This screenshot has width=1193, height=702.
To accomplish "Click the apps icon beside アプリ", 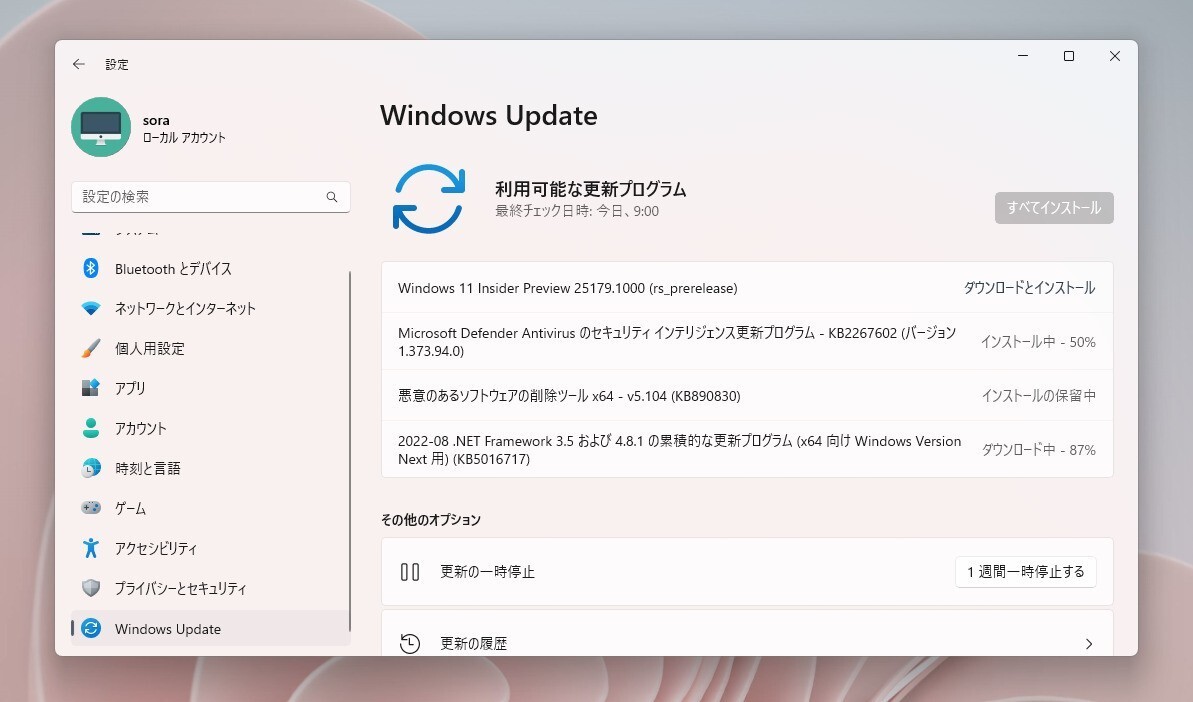I will [91, 388].
